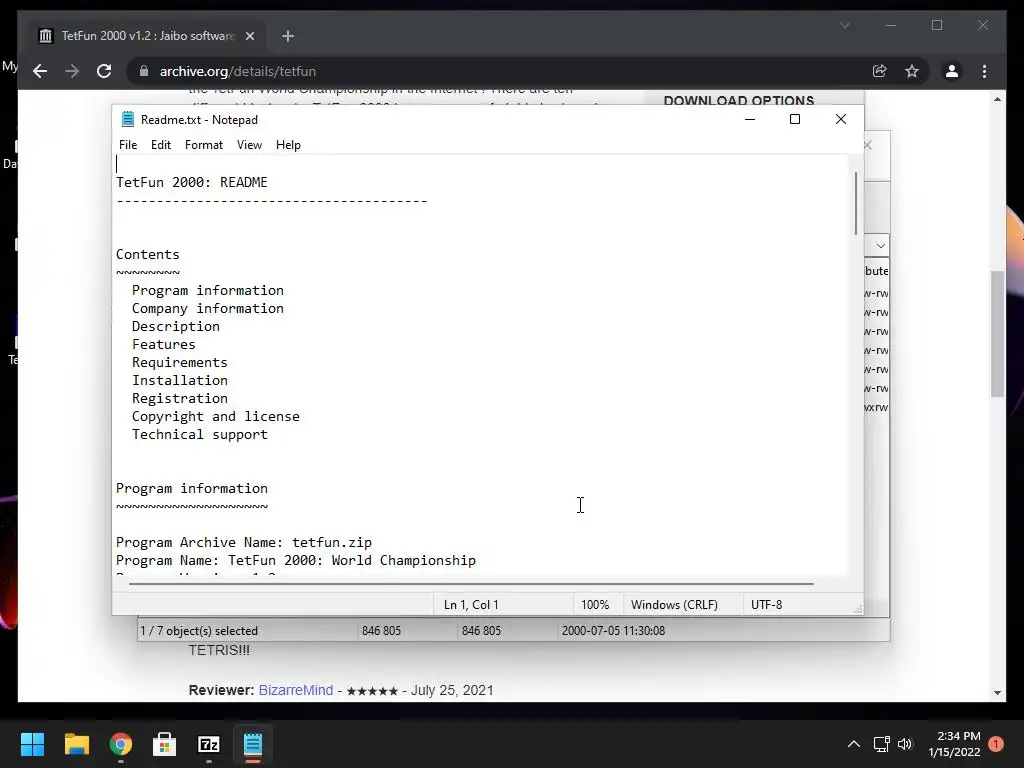
Task: Click the 'Features' contents line
Action: pos(163,344)
